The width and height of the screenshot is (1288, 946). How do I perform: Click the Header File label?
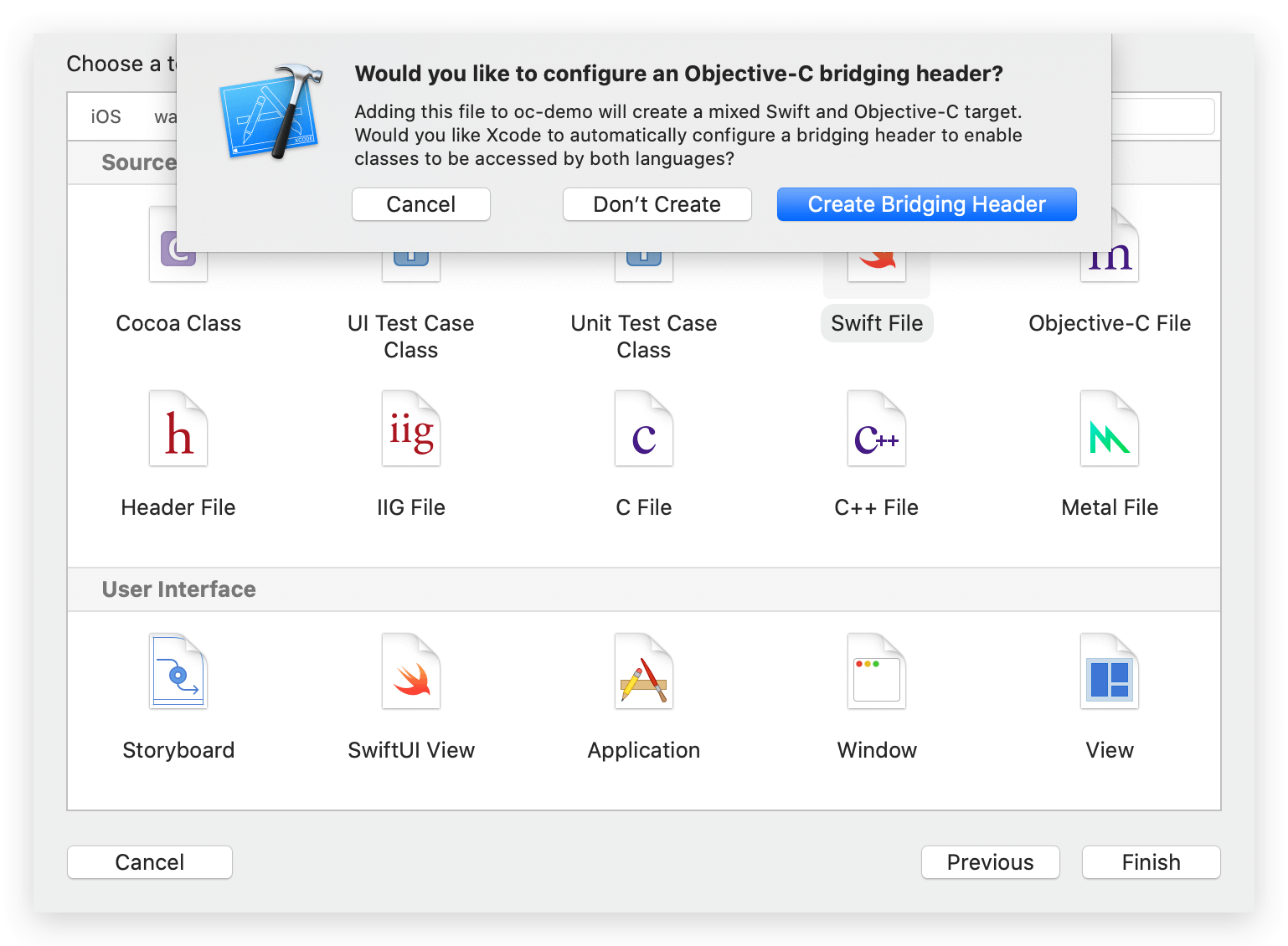click(178, 507)
